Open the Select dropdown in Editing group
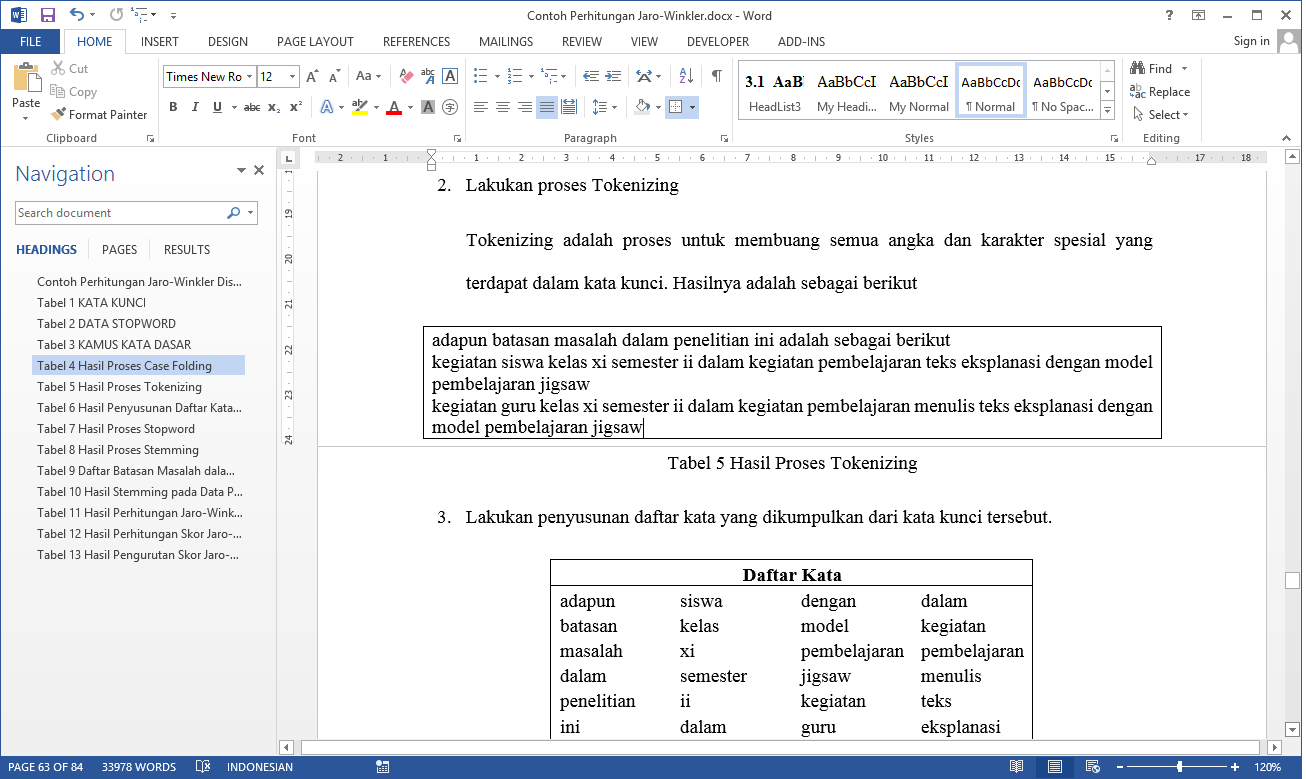This screenshot has width=1306, height=779. (x=1163, y=115)
